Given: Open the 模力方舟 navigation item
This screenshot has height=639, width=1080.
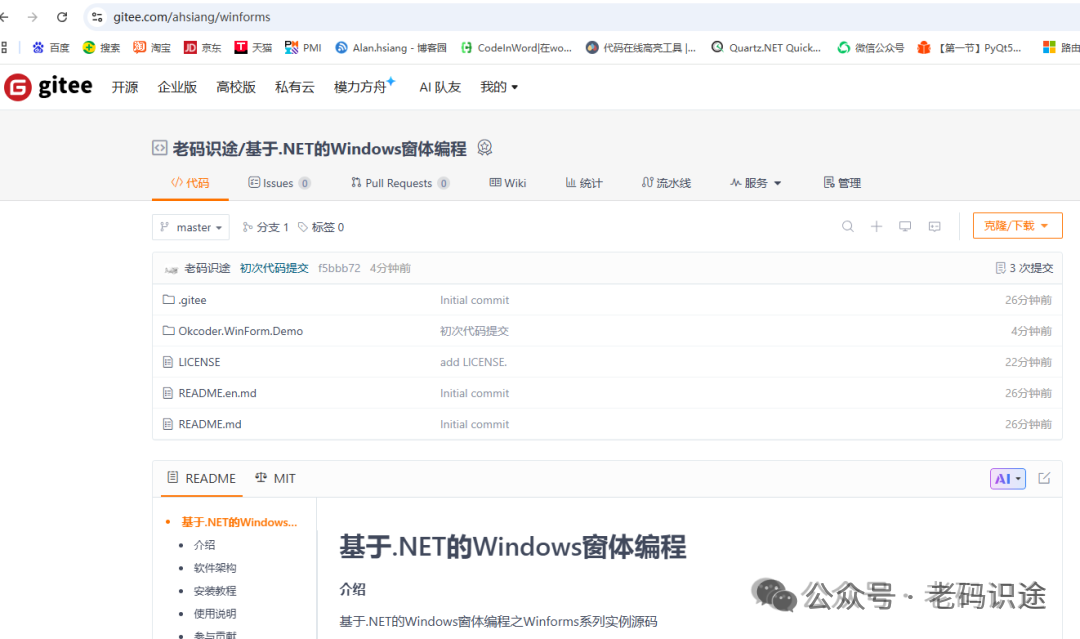Looking at the screenshot, I should tap(364, 86).
